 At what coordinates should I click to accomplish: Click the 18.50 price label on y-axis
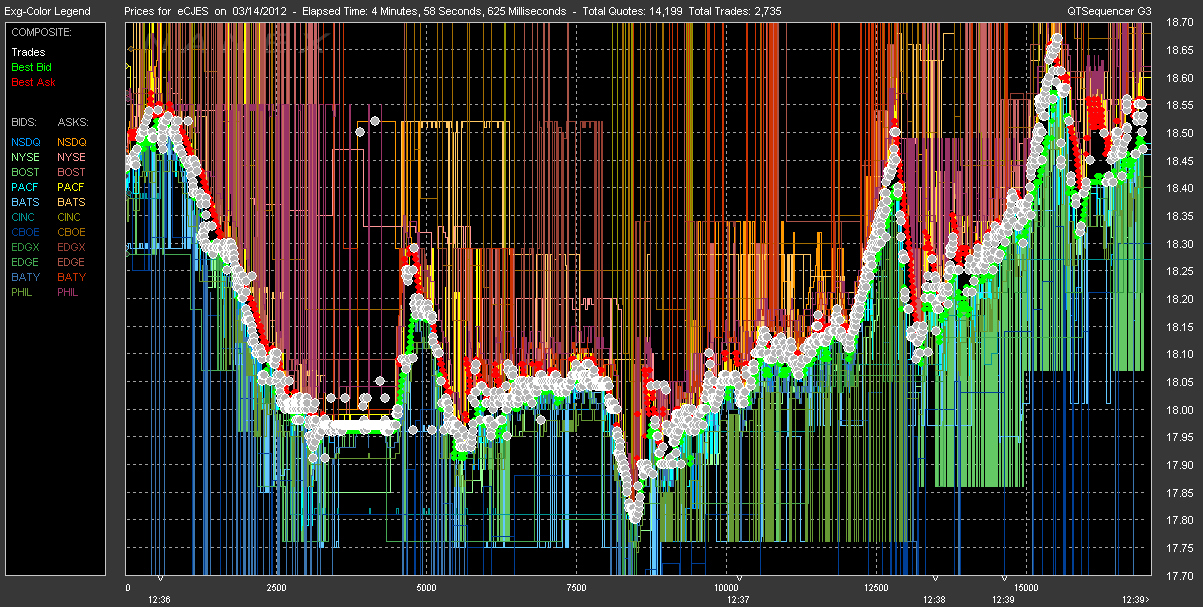tap(1178, 133)
